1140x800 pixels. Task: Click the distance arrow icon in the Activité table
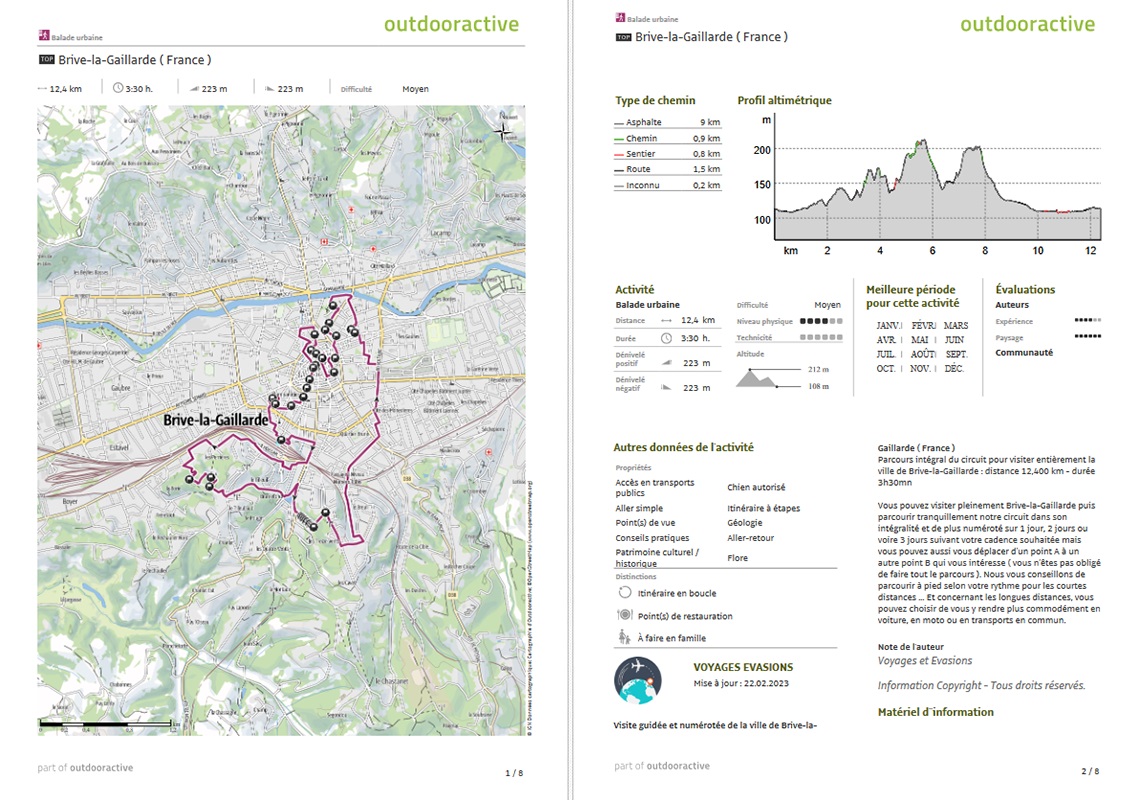pyautogui.click(x=666, y=320)
